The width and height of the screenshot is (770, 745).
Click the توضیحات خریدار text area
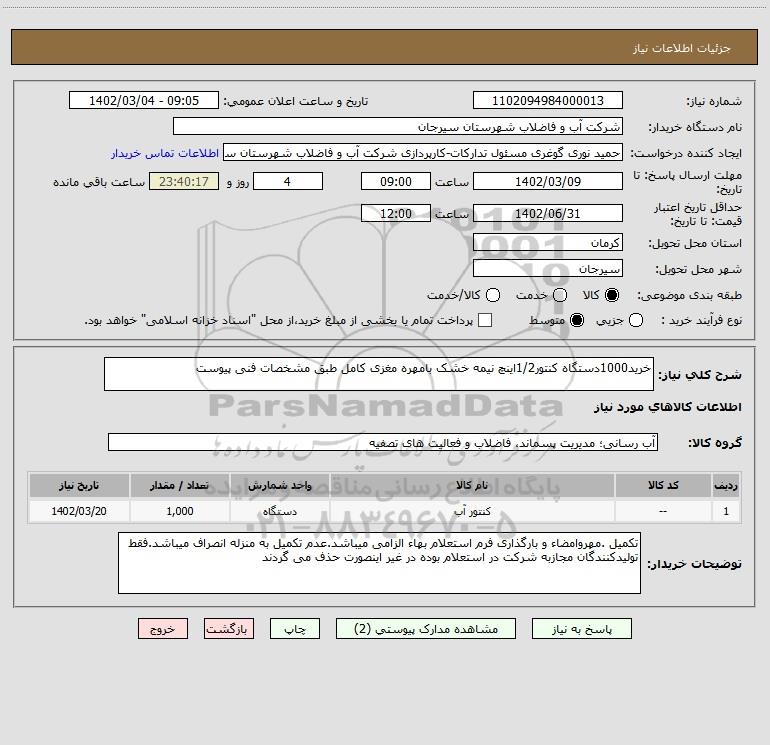click(379, 563)
